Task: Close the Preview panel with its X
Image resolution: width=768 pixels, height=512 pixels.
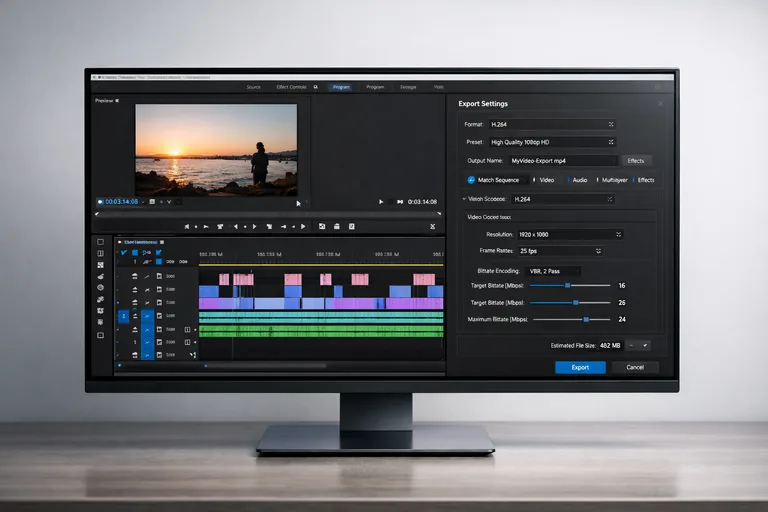Action: pos(117,100)
